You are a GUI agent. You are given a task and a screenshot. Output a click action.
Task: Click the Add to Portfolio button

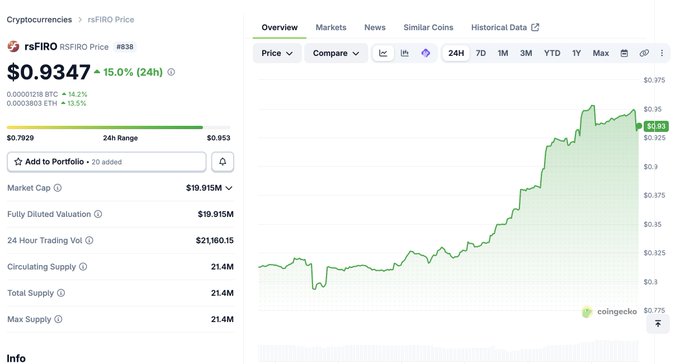pos(107,162)
